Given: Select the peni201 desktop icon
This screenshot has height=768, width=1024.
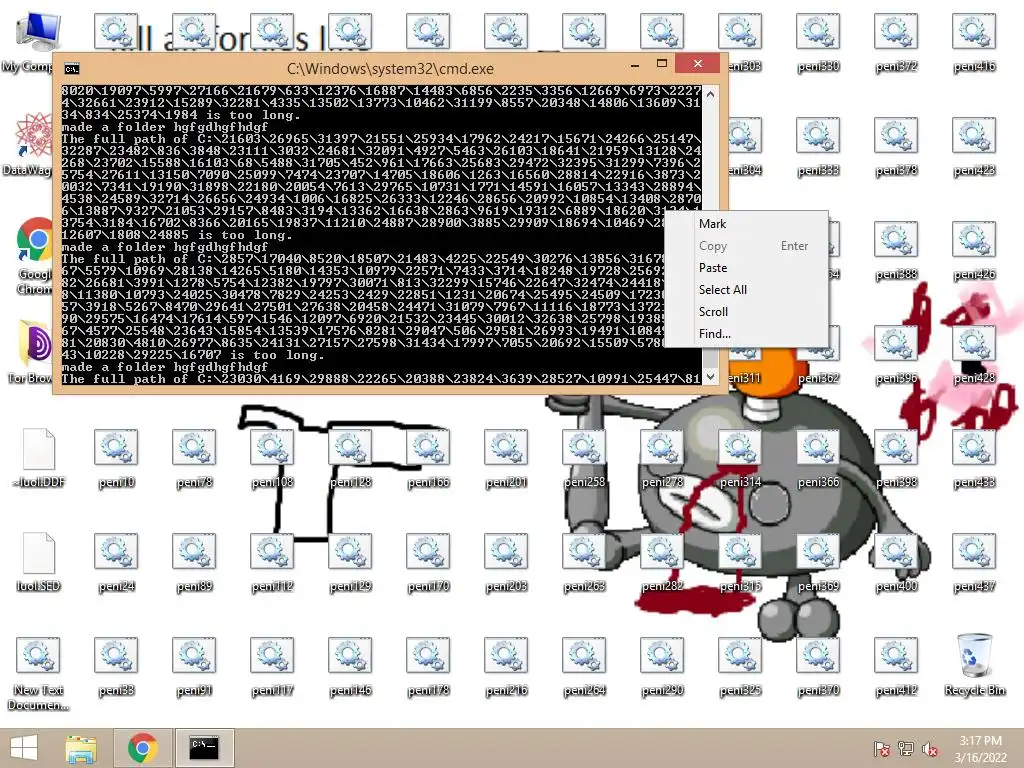Looking at the screenshot, I should pos(506,458).
